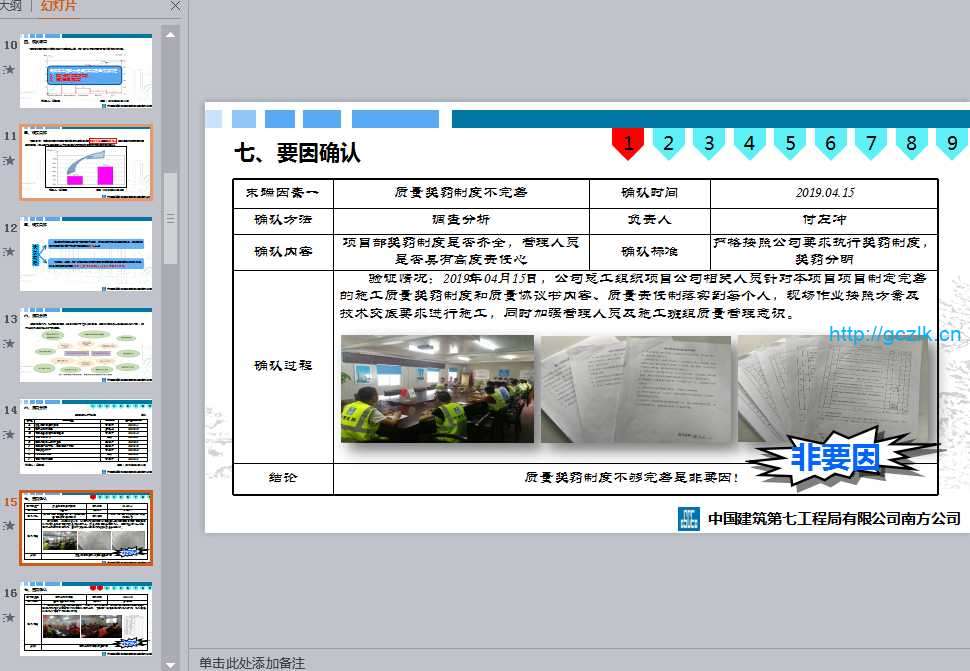The width and height of the screenshot is (970, 671).
Task: Switch to the 大纲 outline tab
Action: pos(10,6)
